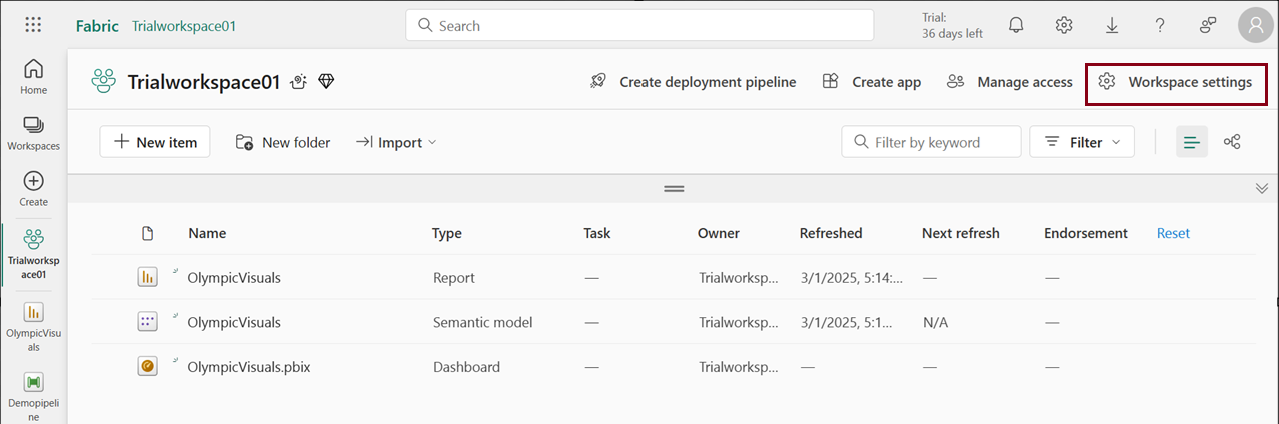This screenshot has height=424, width=1279.
Task: Expand the collapsed task flow chevron
Action: tap(1261, 188)
